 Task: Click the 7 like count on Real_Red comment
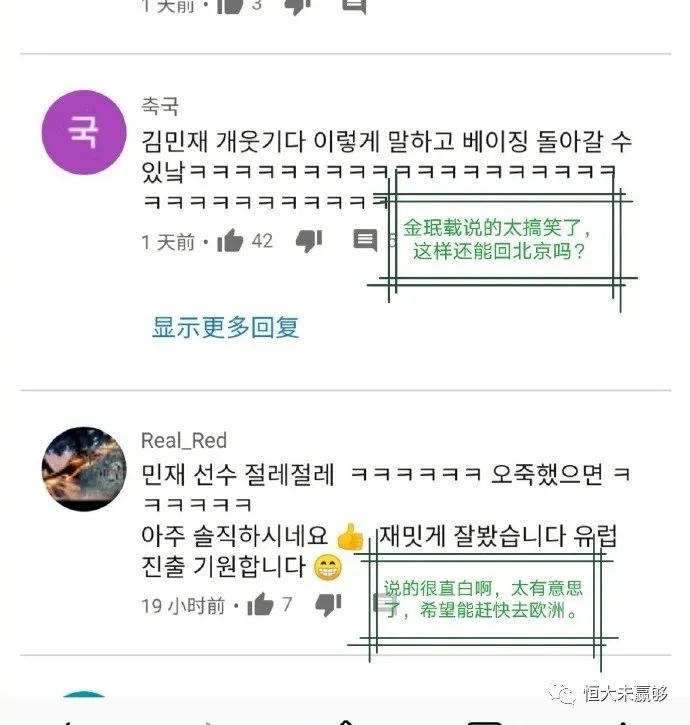[x=287, y=604]
